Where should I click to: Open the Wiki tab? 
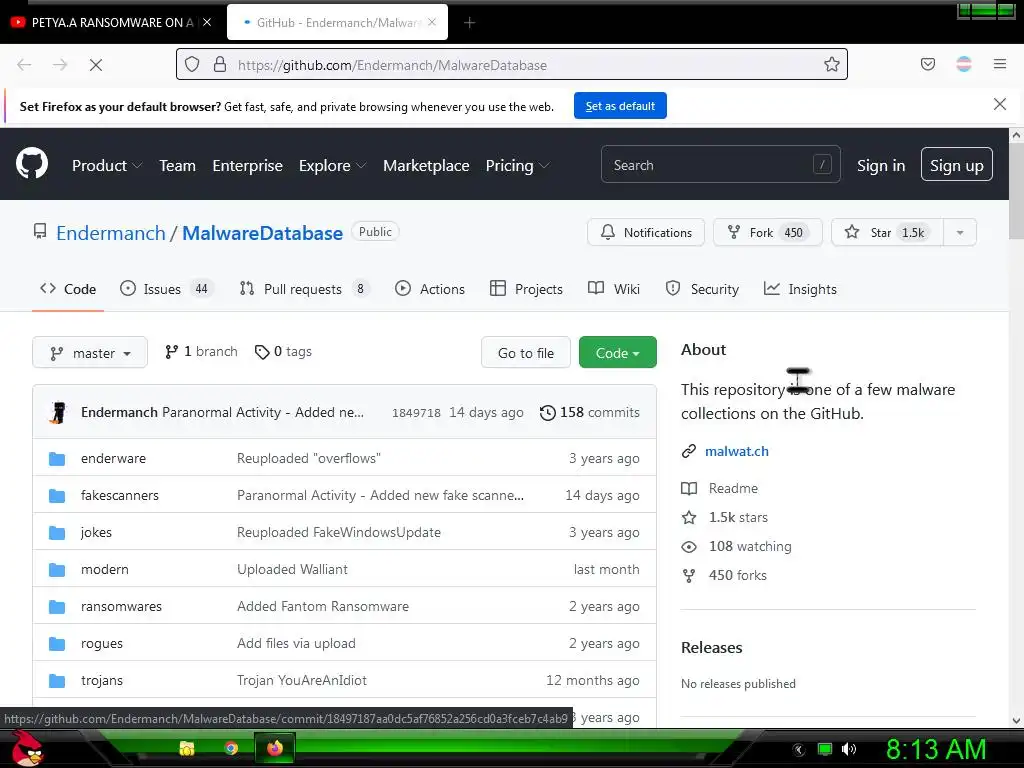tap(614, 289)
